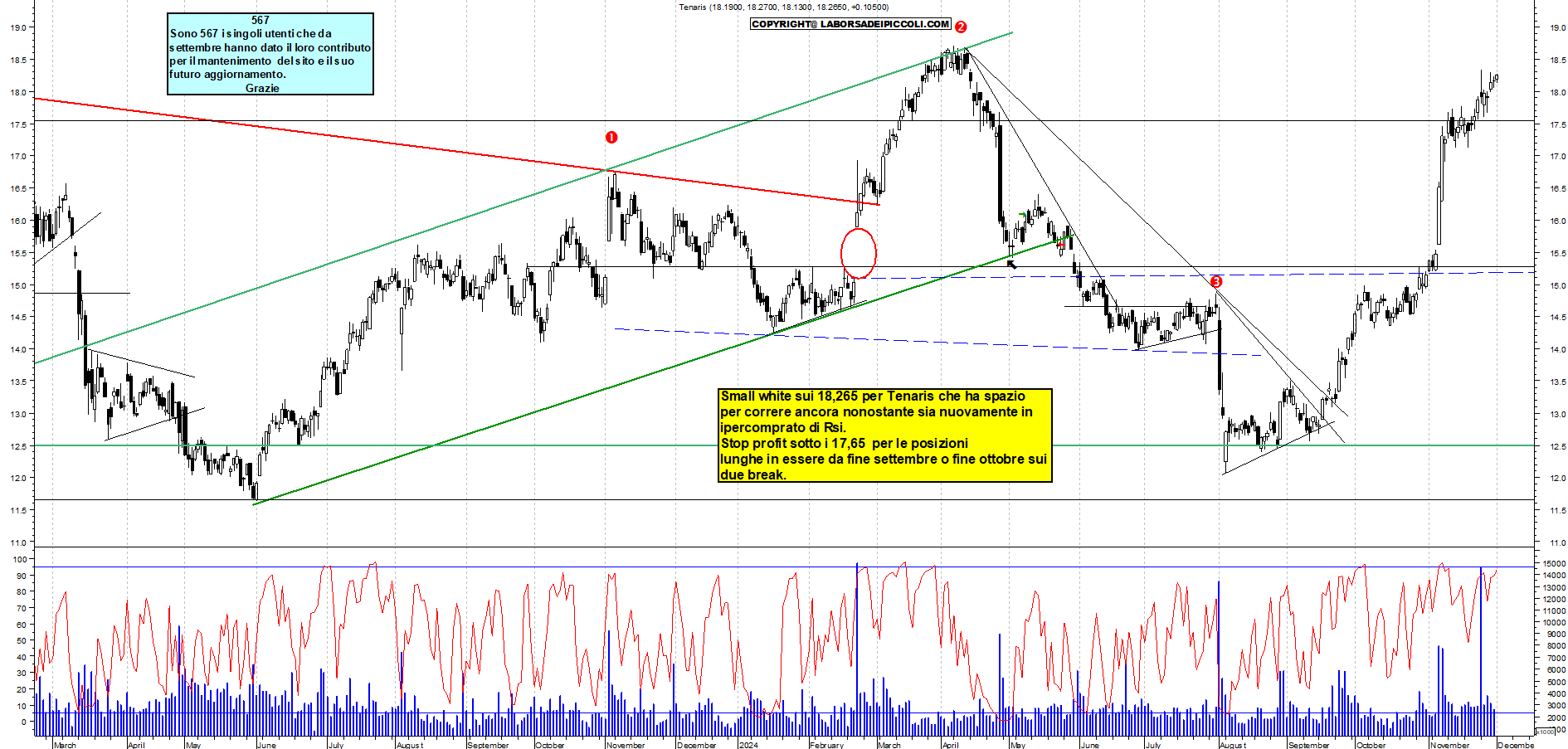1568x749 pixels.
Task: Click the RSI axis label 70
Action: 21,608
